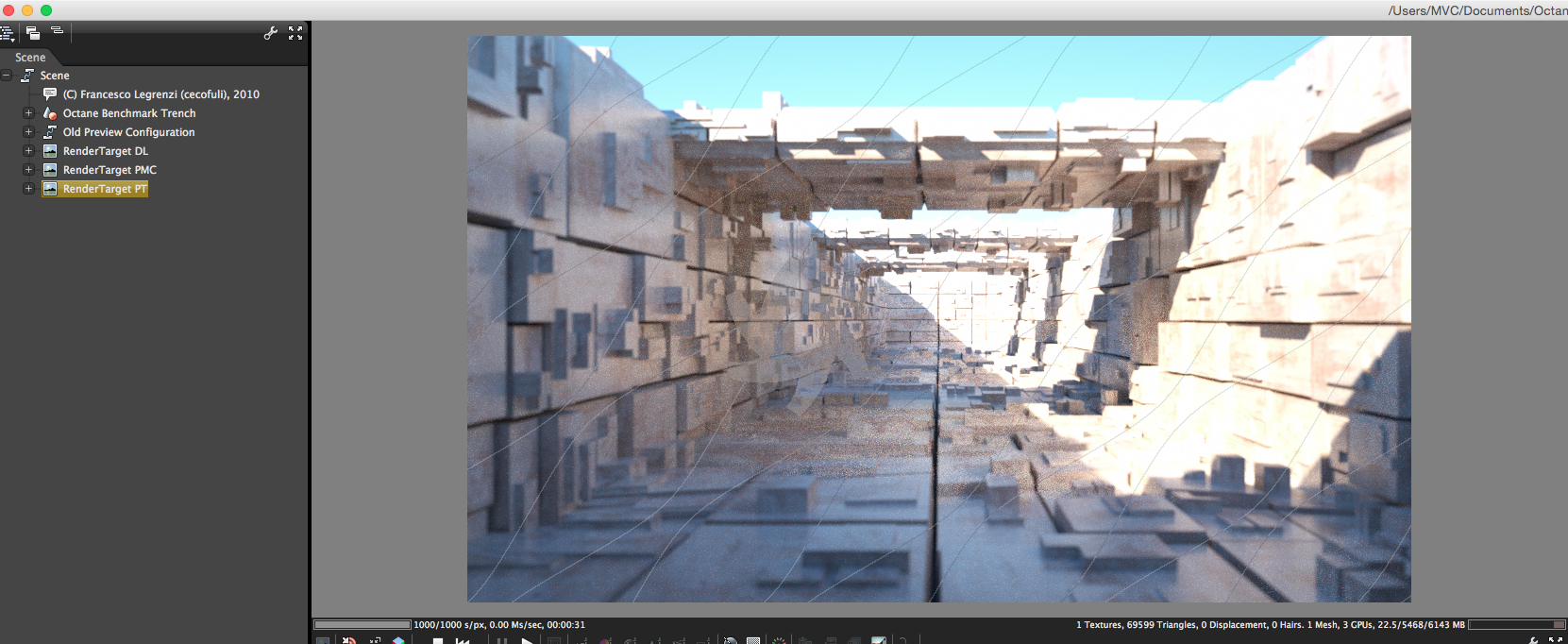Expand the RenderTarget PT node

(x=28, y=189)
